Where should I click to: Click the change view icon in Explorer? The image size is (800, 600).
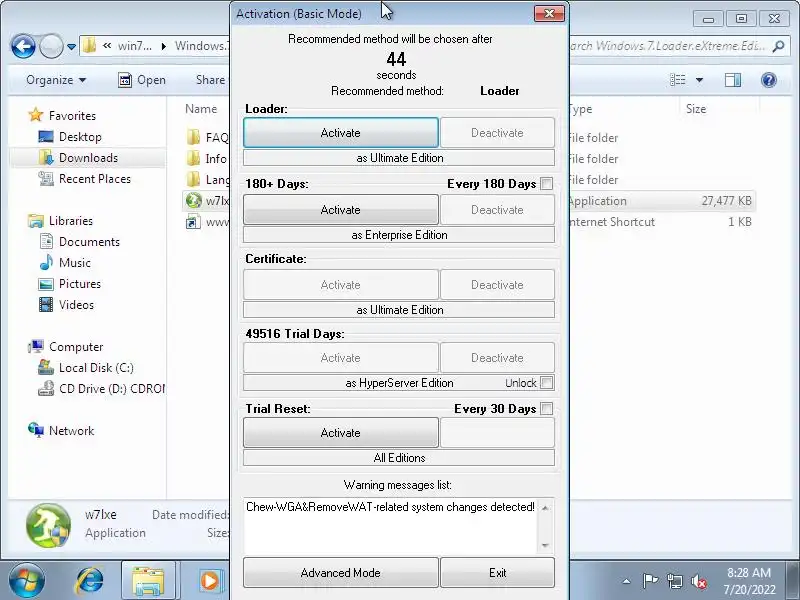[x=678, y=80]
